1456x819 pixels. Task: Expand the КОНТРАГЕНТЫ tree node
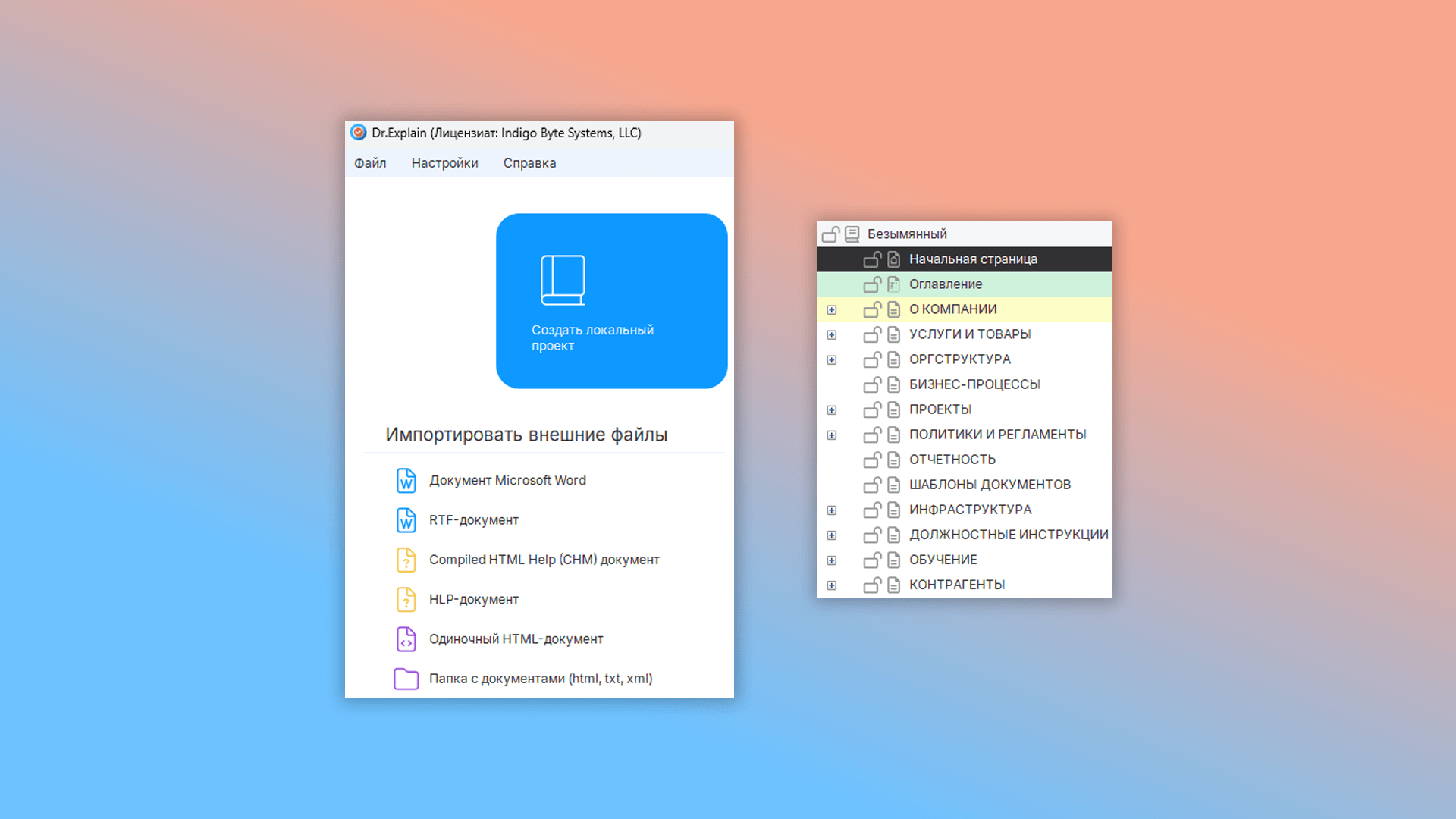tap(832, 585)
